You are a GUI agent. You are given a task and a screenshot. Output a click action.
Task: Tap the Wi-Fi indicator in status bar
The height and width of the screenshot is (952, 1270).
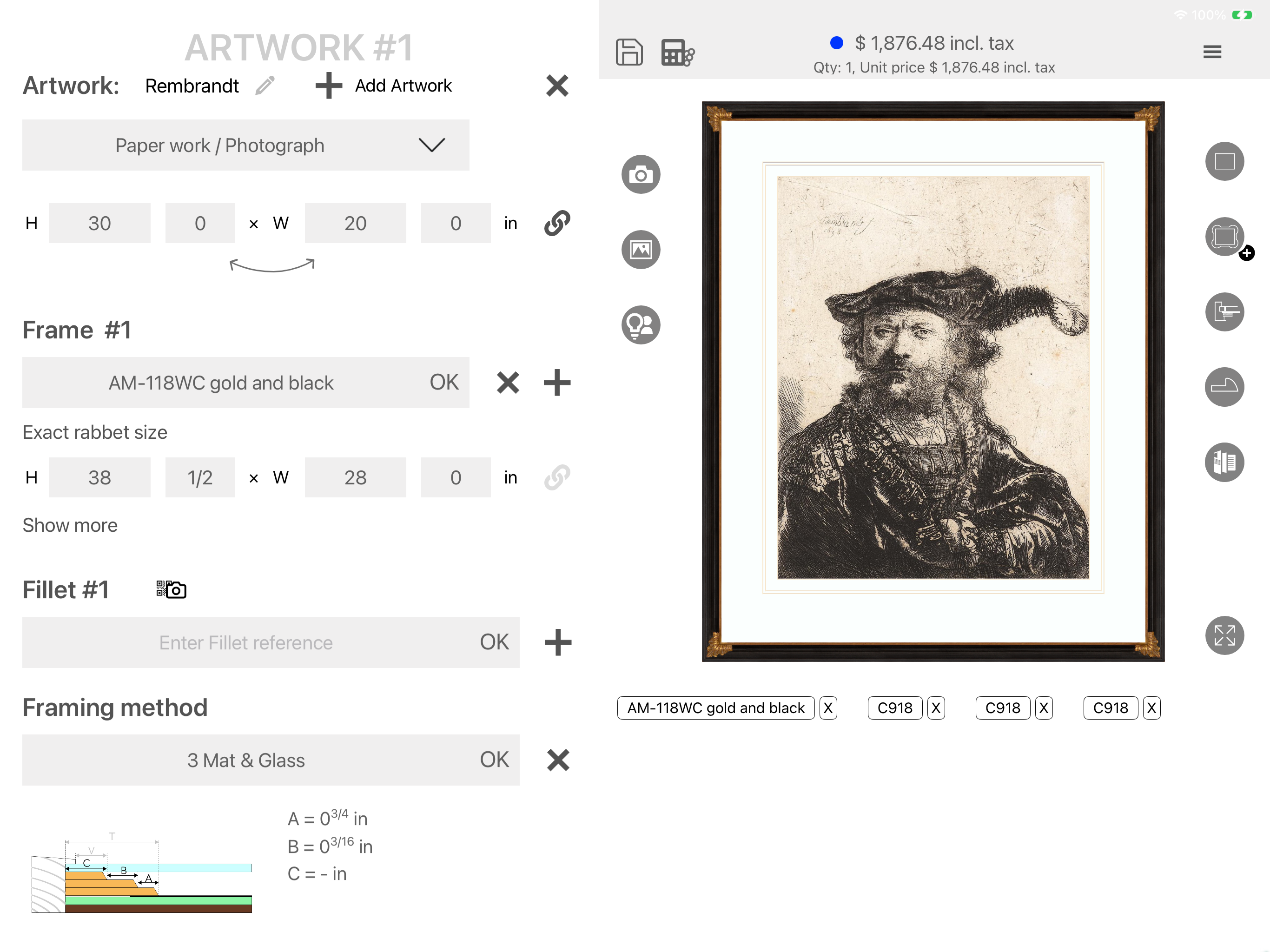pos(1180,15)
